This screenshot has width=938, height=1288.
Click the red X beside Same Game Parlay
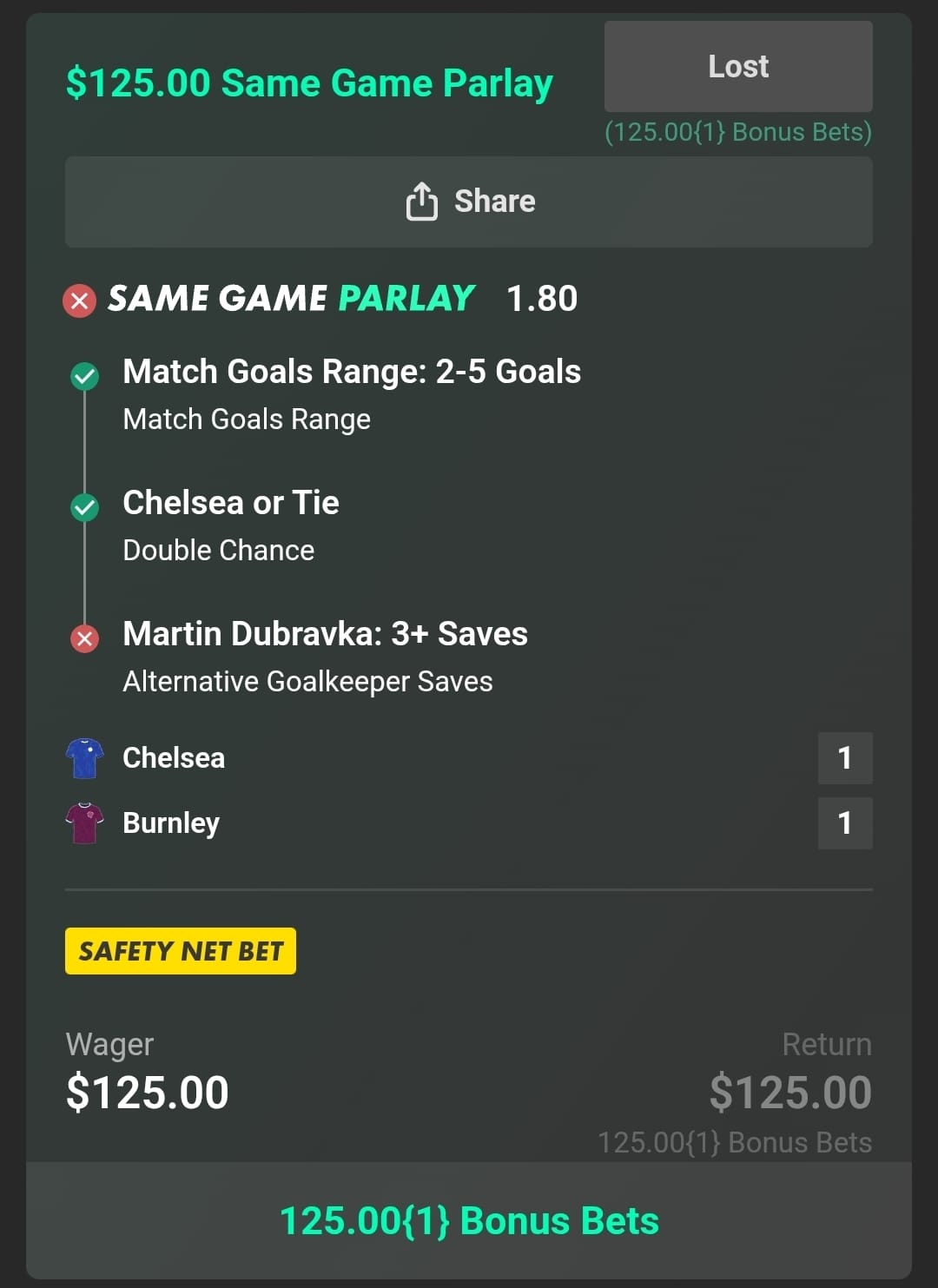click(x=79, y=301)
